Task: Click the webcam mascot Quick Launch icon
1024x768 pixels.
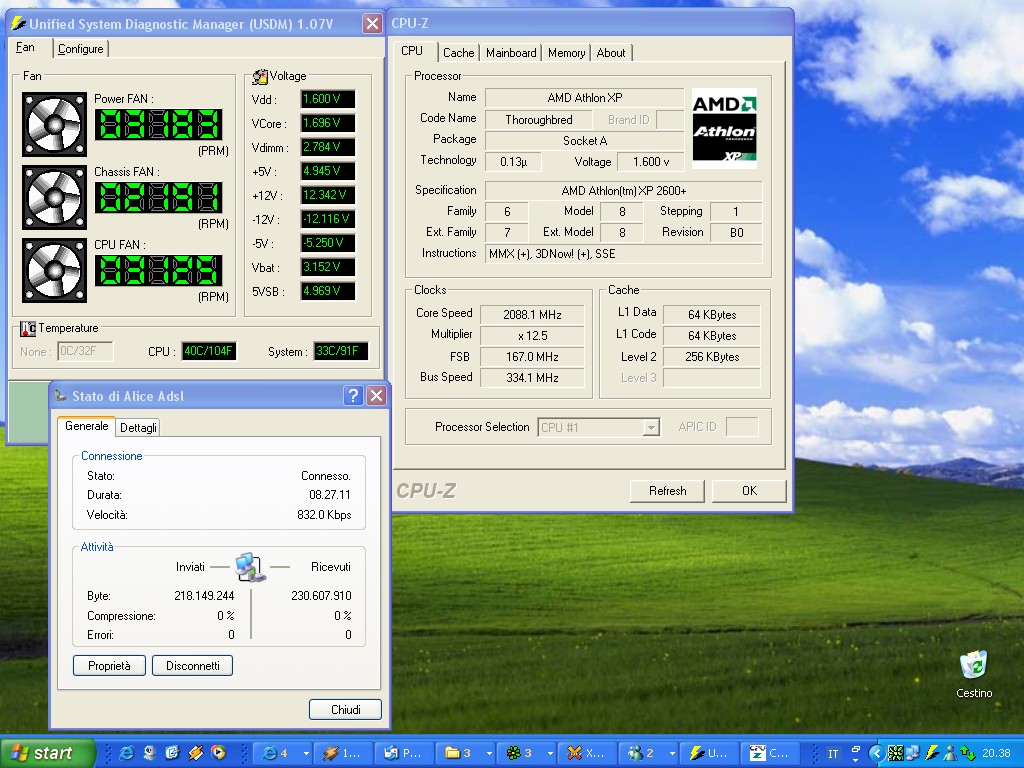Action: tap(149, 753)
